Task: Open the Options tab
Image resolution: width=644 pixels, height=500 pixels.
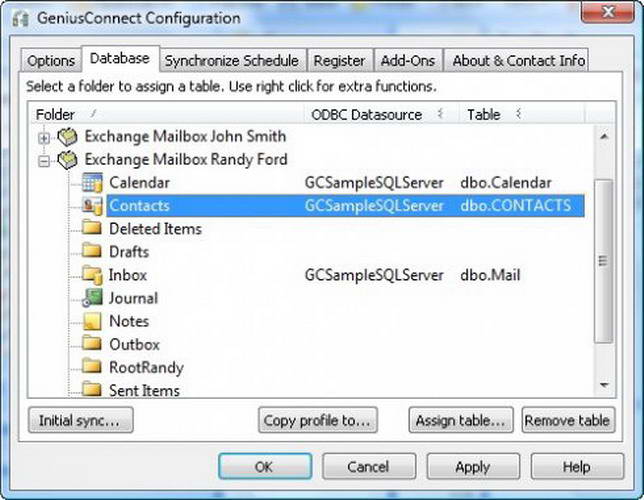Action: (x=51, y=61)
